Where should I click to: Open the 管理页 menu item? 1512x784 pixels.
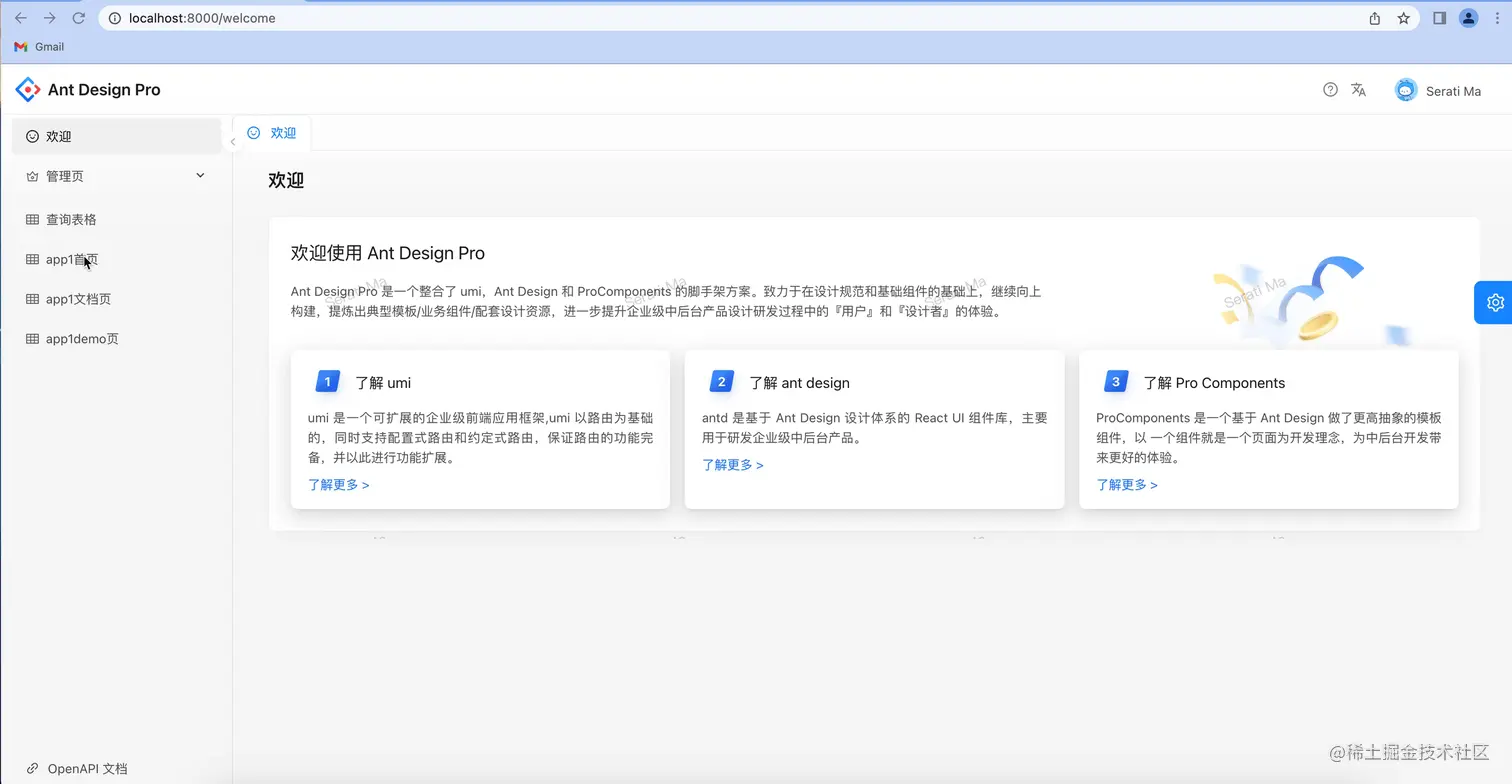[116, 176]
